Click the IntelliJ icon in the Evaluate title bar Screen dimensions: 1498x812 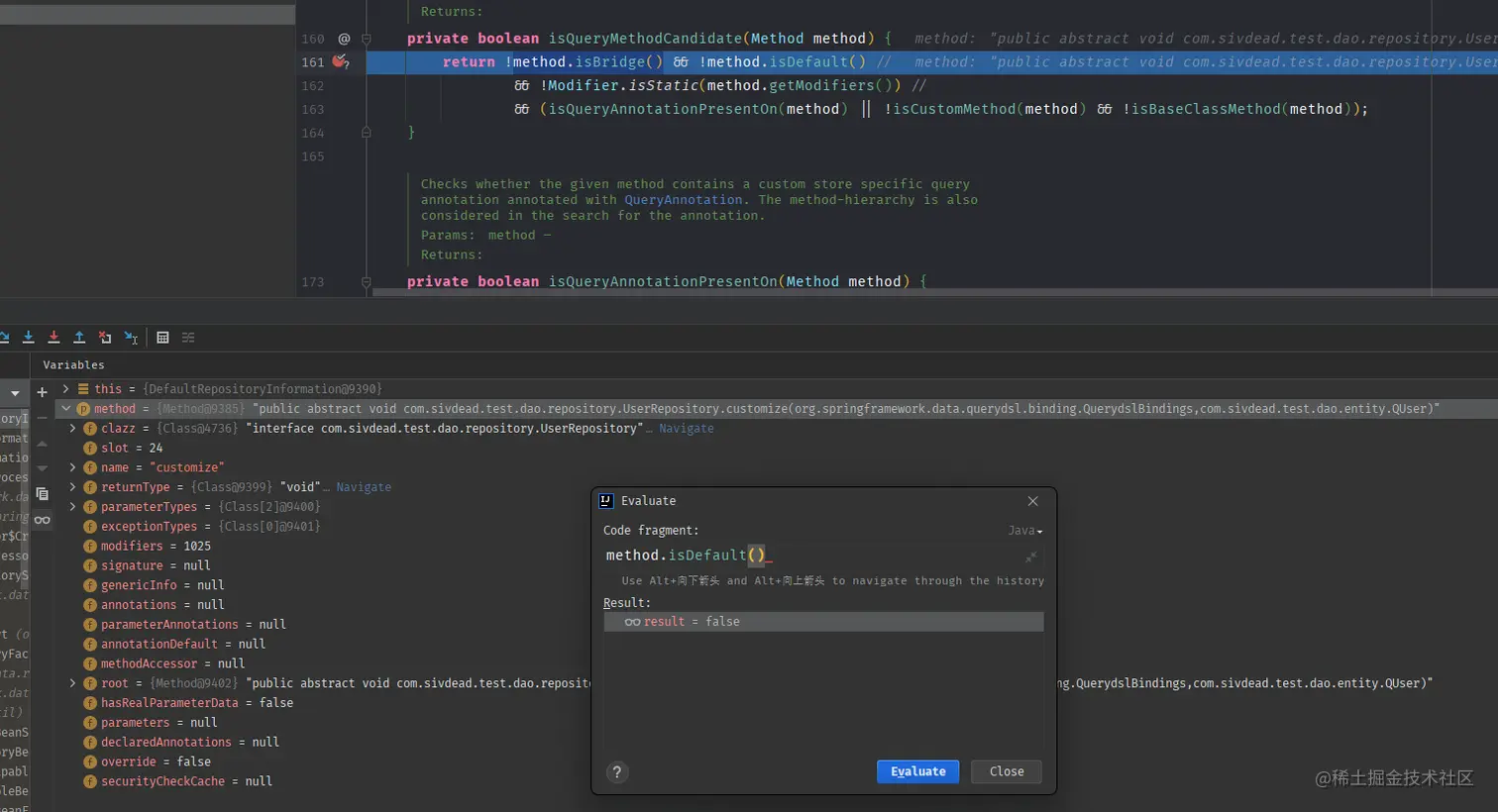[606, 501]
